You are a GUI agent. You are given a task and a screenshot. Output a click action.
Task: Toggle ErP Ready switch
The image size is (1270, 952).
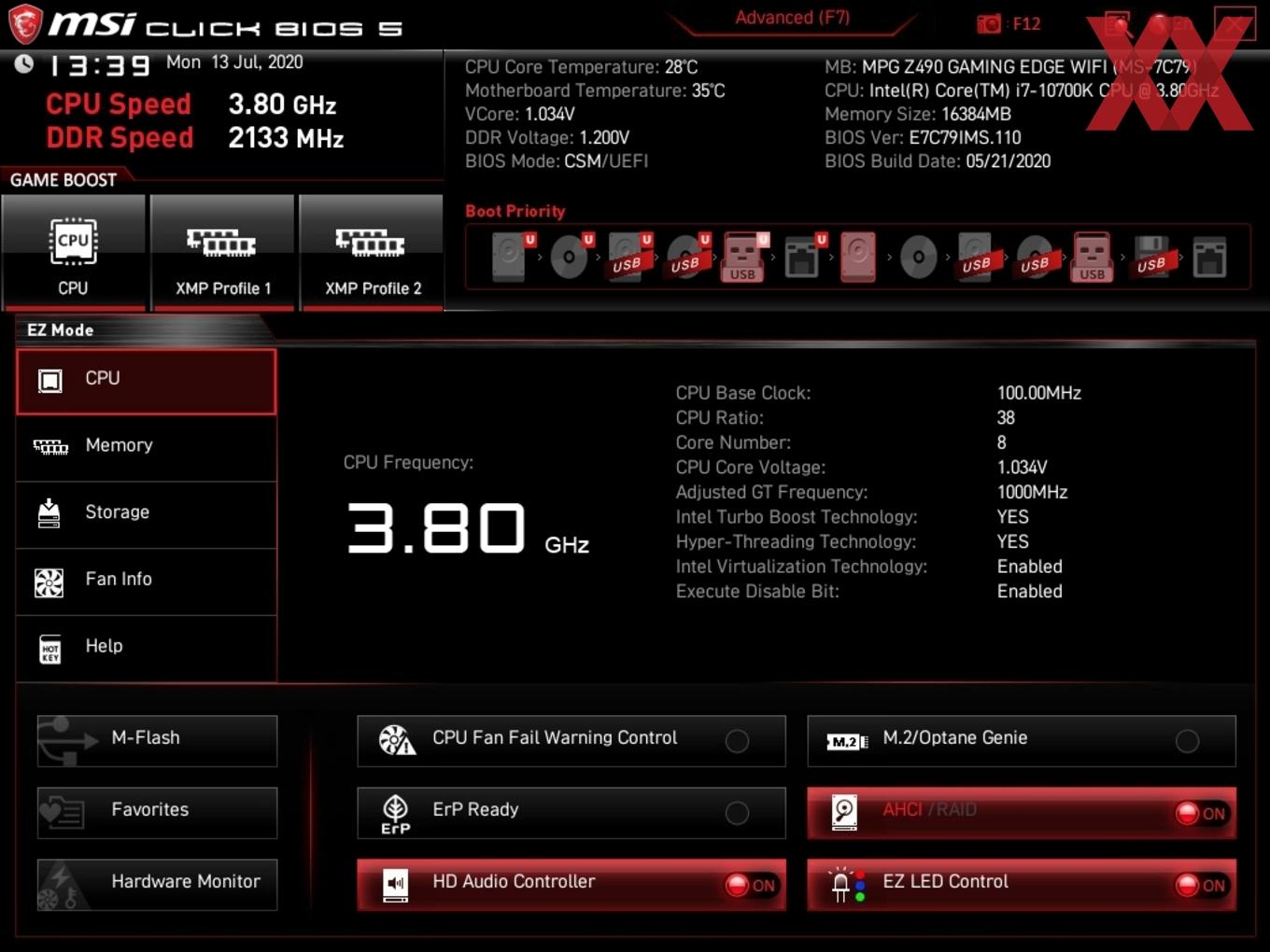[x=737, y=813]
